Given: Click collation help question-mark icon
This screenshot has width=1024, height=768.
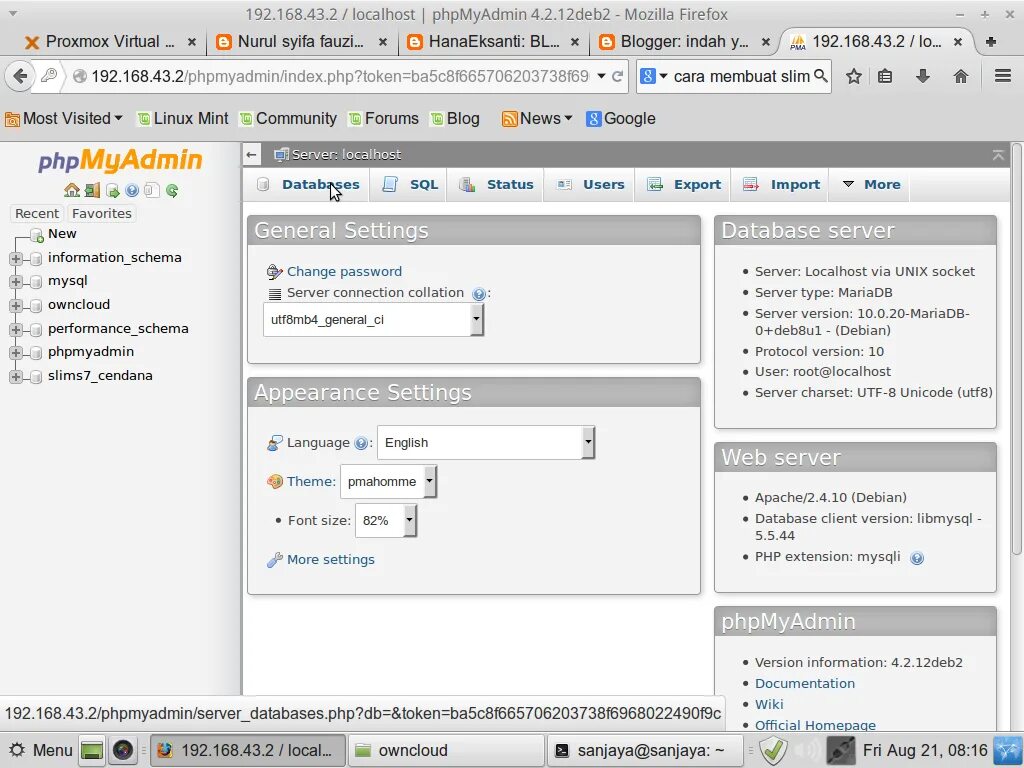Looking at the screenshot, I should [x=479, y=294].
